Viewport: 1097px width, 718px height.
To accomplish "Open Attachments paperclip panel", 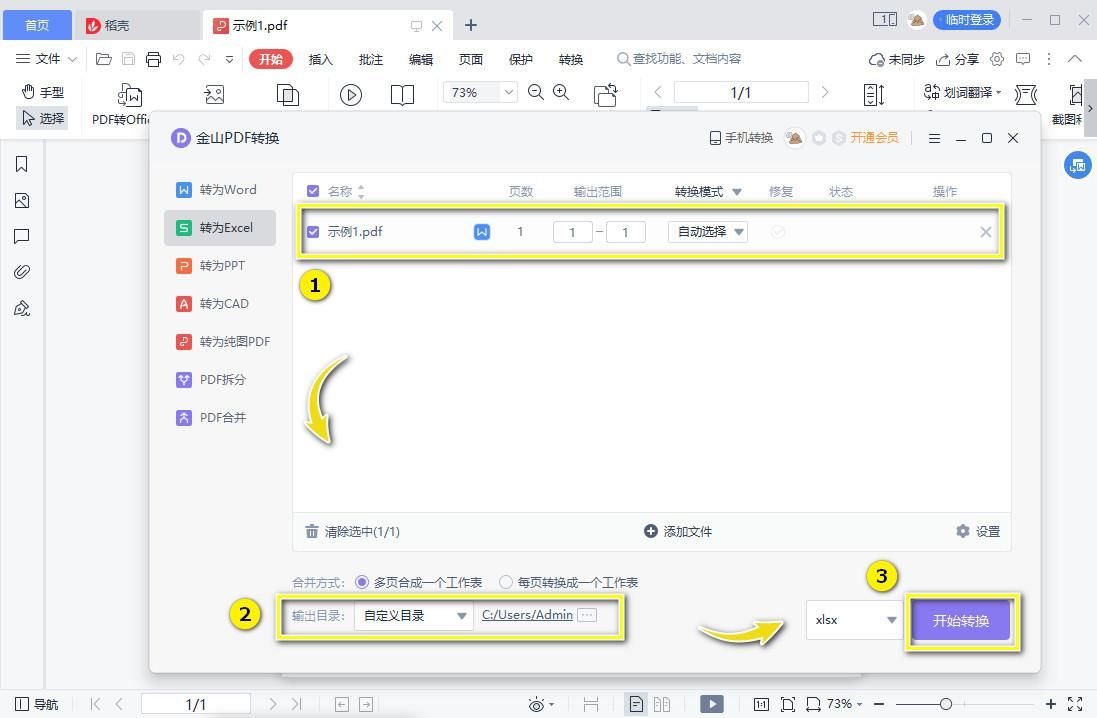I will (x=22, y=272).
